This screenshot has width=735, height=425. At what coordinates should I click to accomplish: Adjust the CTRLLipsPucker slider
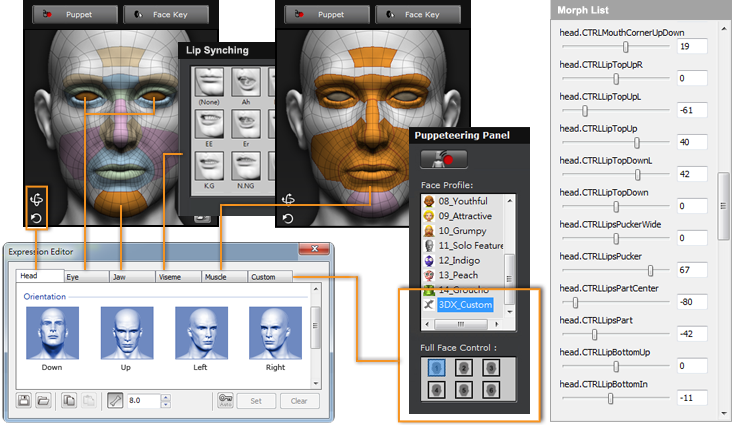[650, 271]
